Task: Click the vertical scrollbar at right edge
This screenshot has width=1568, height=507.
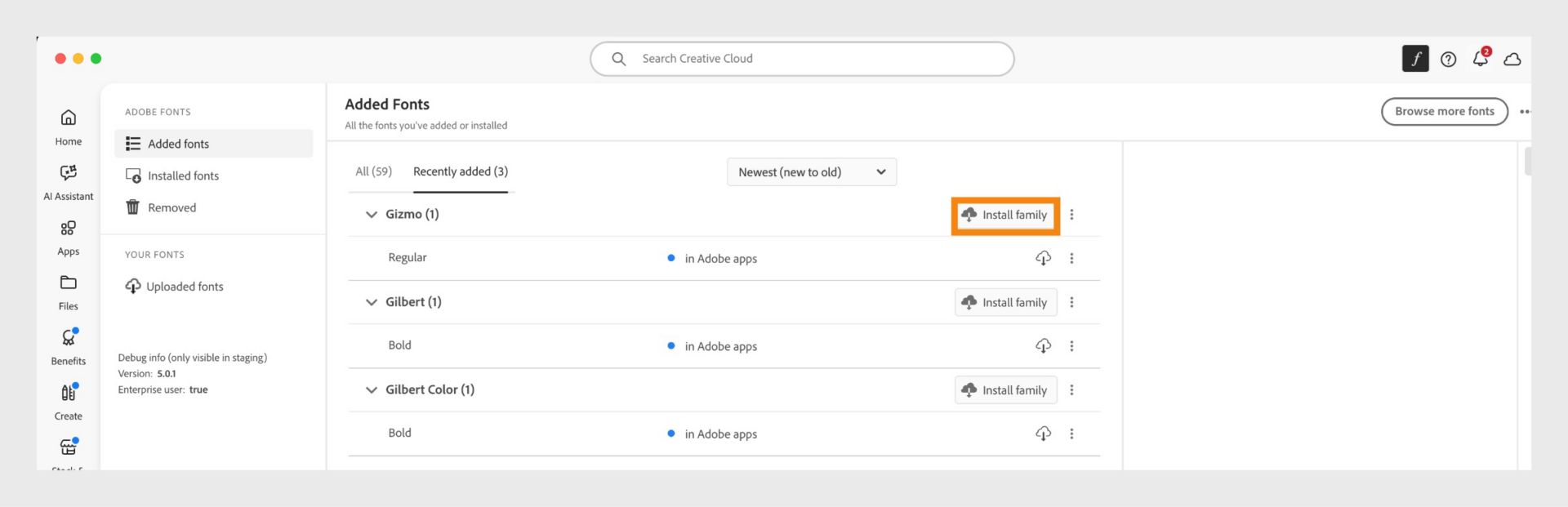Action: tap(1527, 161)
